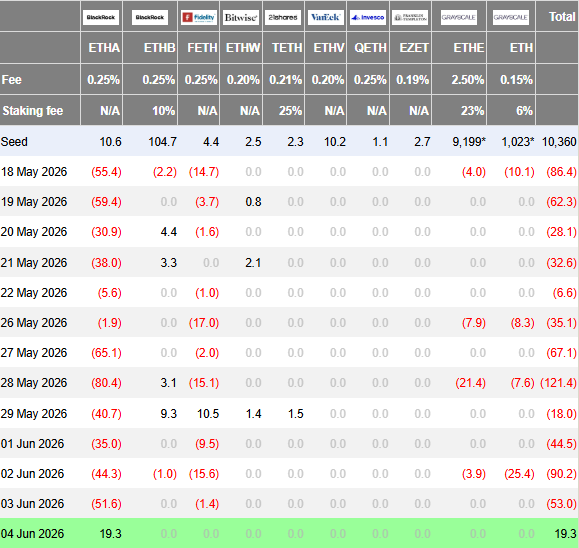Select the (25.4) ETH value on 02 Jun
This screenshot has width=579, height=548.
tap(519, 473)
